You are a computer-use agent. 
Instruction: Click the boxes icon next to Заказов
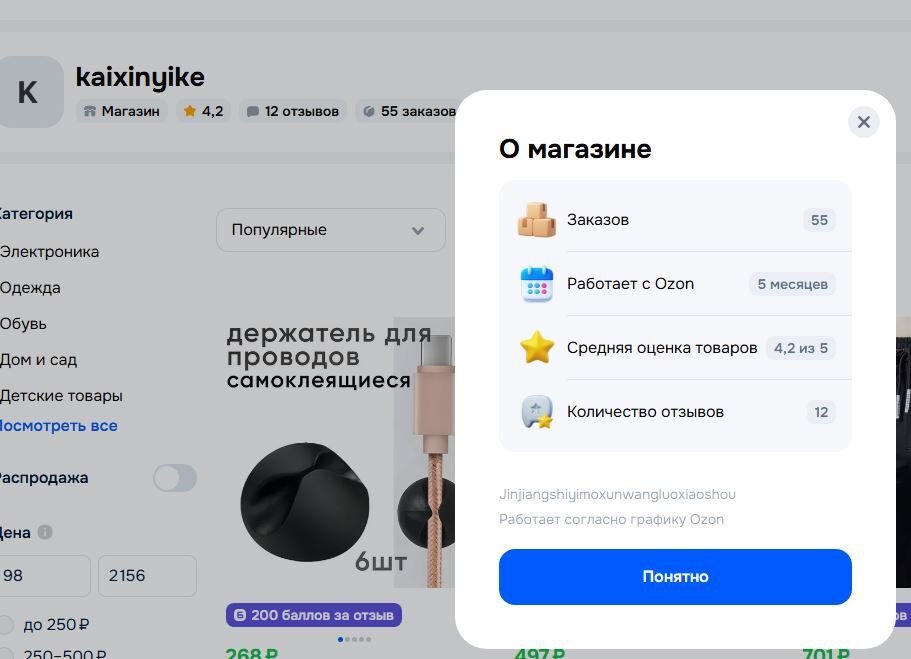pos(536,220)
